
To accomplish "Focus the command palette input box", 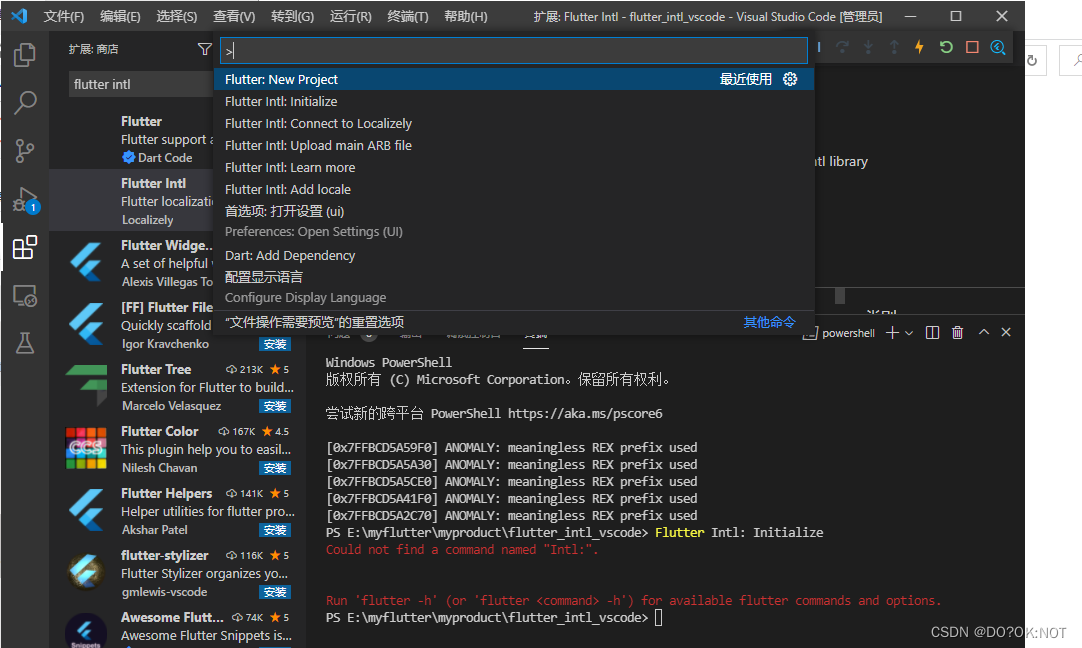I will pos(514,50).
